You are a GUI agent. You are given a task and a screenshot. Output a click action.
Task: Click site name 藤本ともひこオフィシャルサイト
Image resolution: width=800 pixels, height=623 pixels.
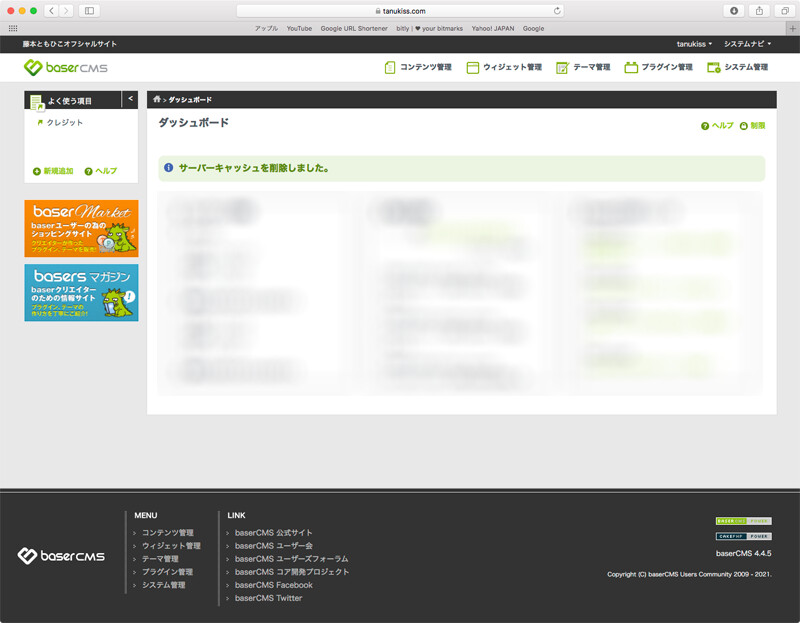69,44
